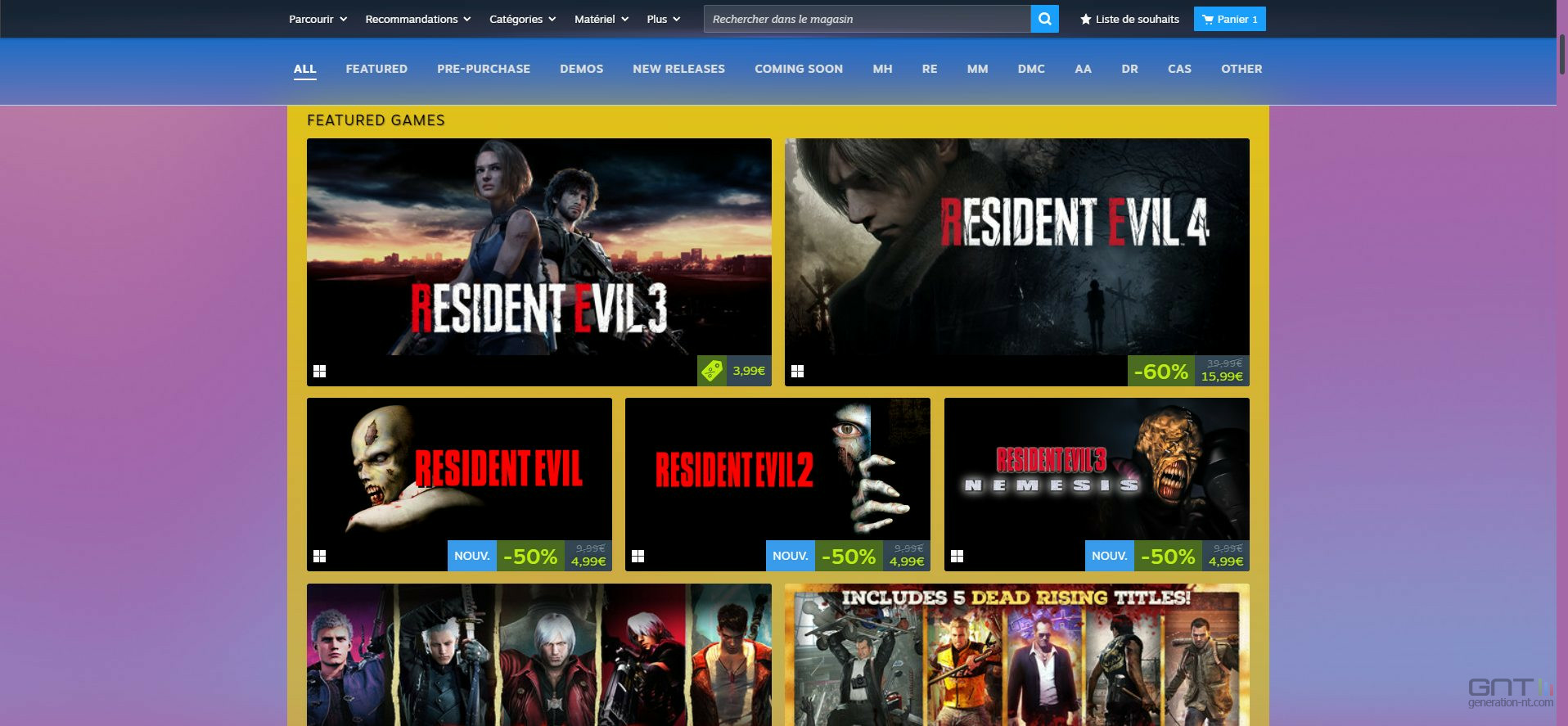Go to the NEW RELEASES tab

pos(678,69)
